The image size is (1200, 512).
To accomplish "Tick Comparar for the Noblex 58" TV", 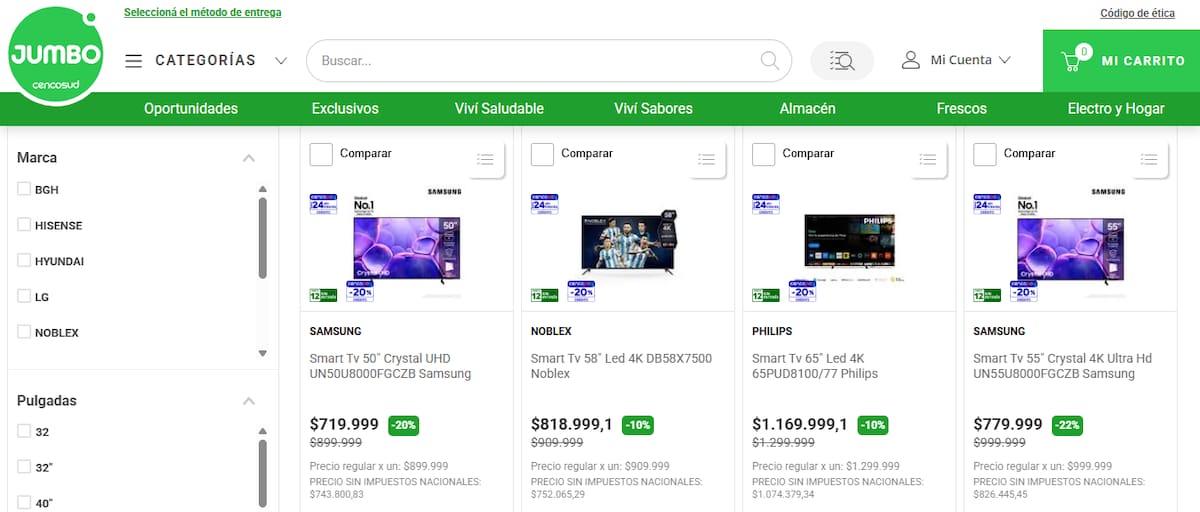I will 542,154.
